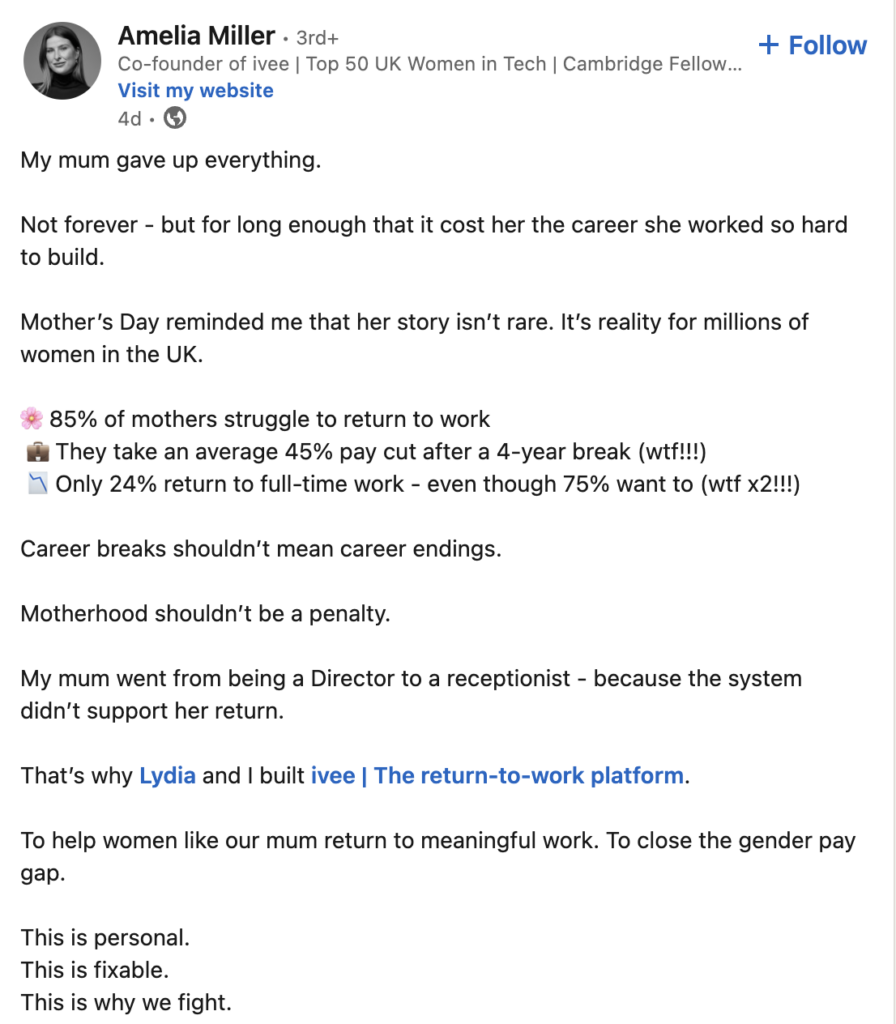This screenshot has height=1024, width=896.
Task: Follow Amelia Miller
Action: (x=827, y=45)
